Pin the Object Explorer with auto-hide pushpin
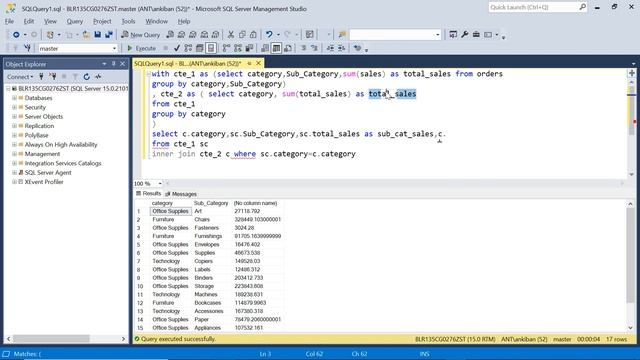Image resolution: width=640 pixels, height=360 pixels. (113, 64)
